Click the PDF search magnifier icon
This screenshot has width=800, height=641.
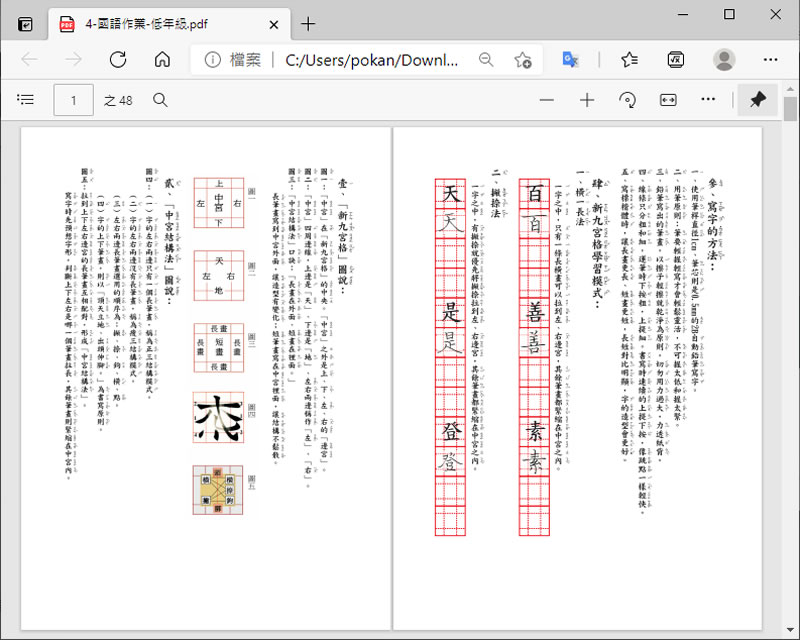tap(160, 100)
